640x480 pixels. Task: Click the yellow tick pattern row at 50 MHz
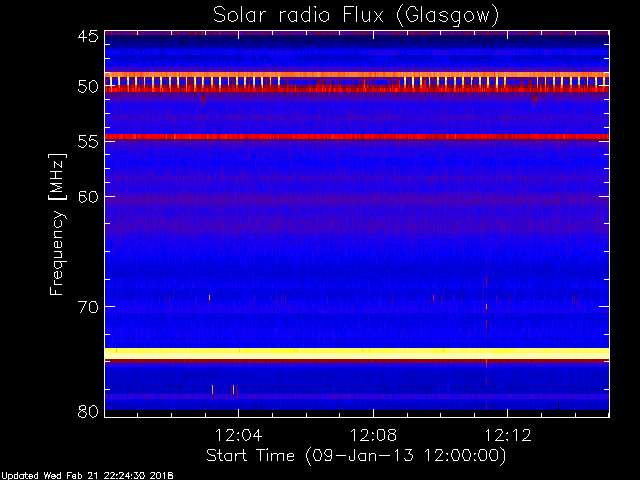click(x=357, y=81)
